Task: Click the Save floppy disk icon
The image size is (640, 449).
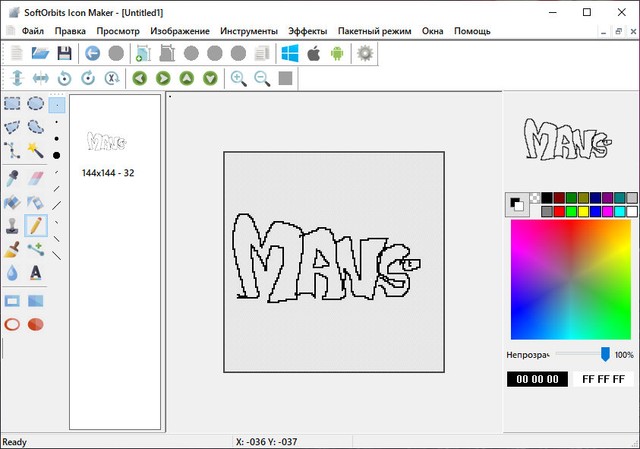Action: tap(64, 53)
